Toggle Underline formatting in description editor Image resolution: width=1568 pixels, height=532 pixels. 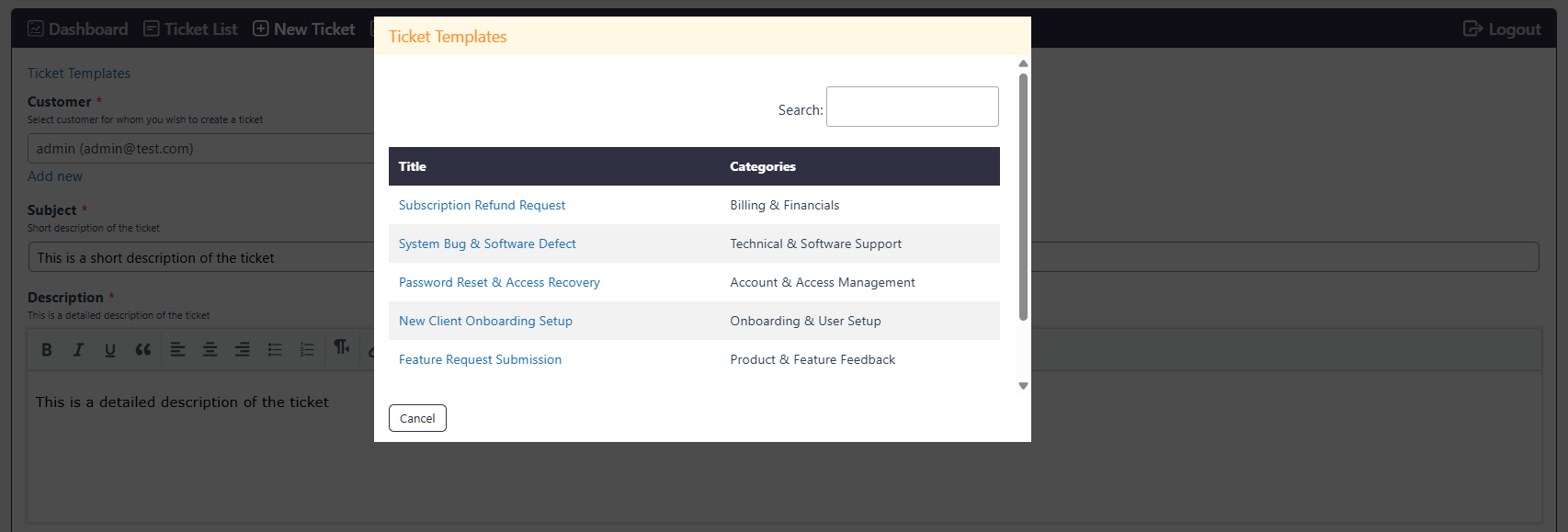pos(110,349)
